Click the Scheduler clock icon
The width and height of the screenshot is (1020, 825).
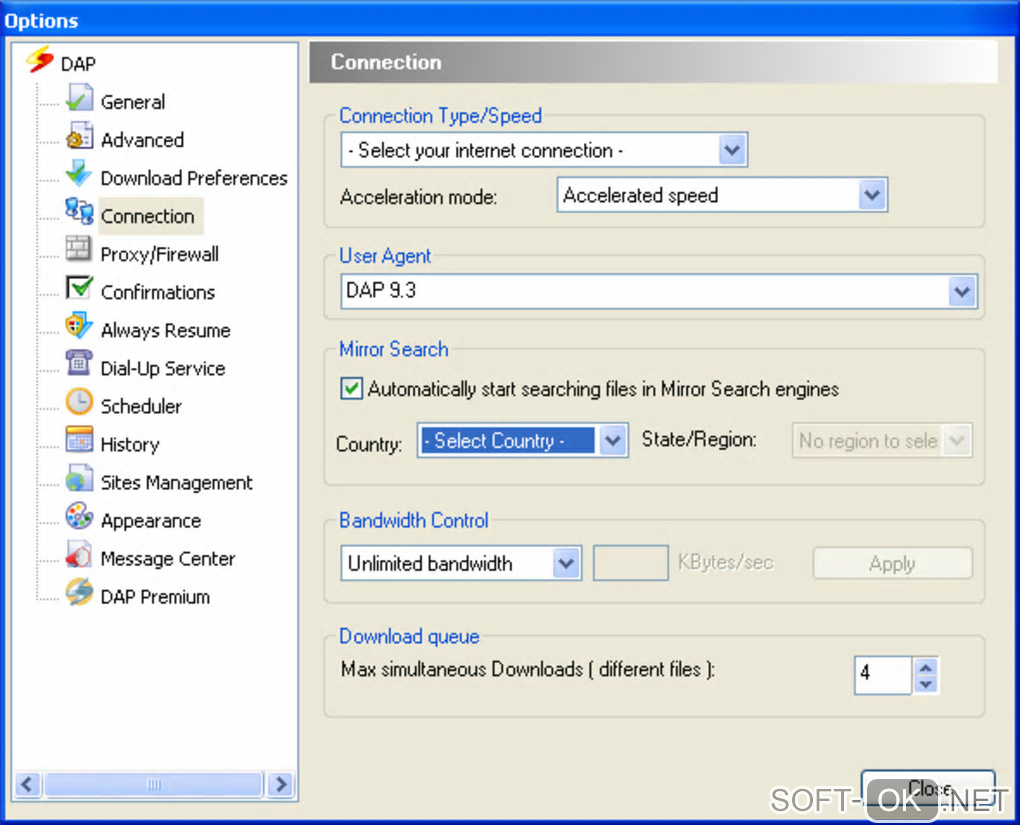click(79, 401)
